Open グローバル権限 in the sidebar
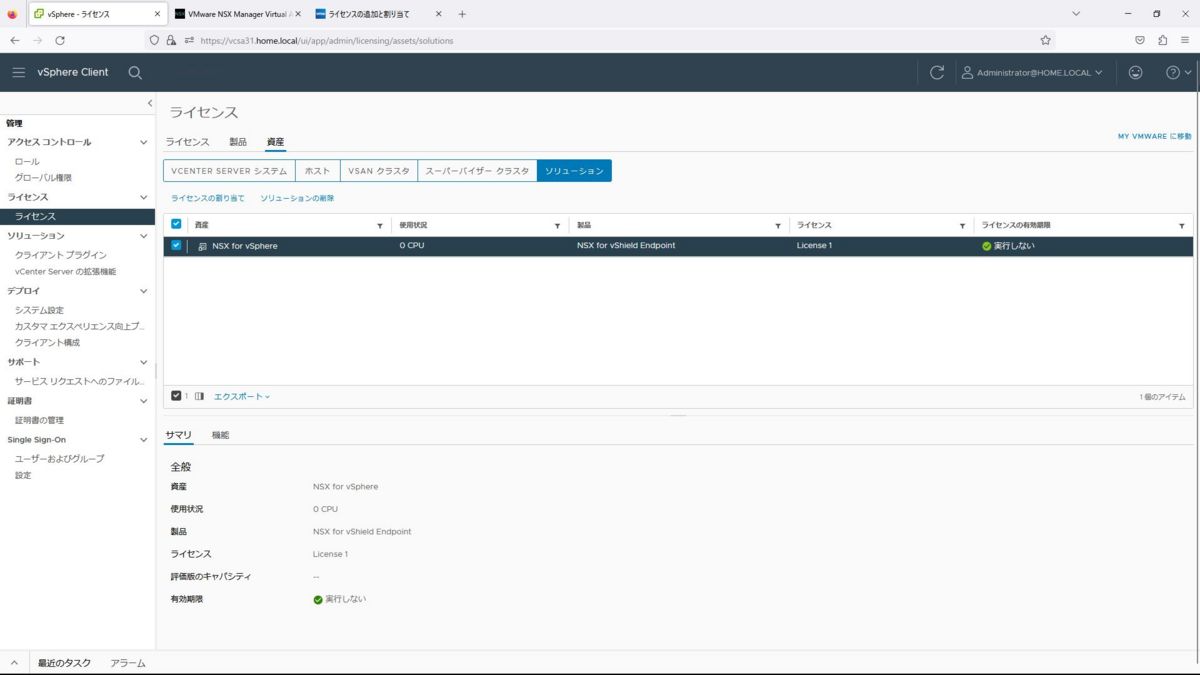 43,178
